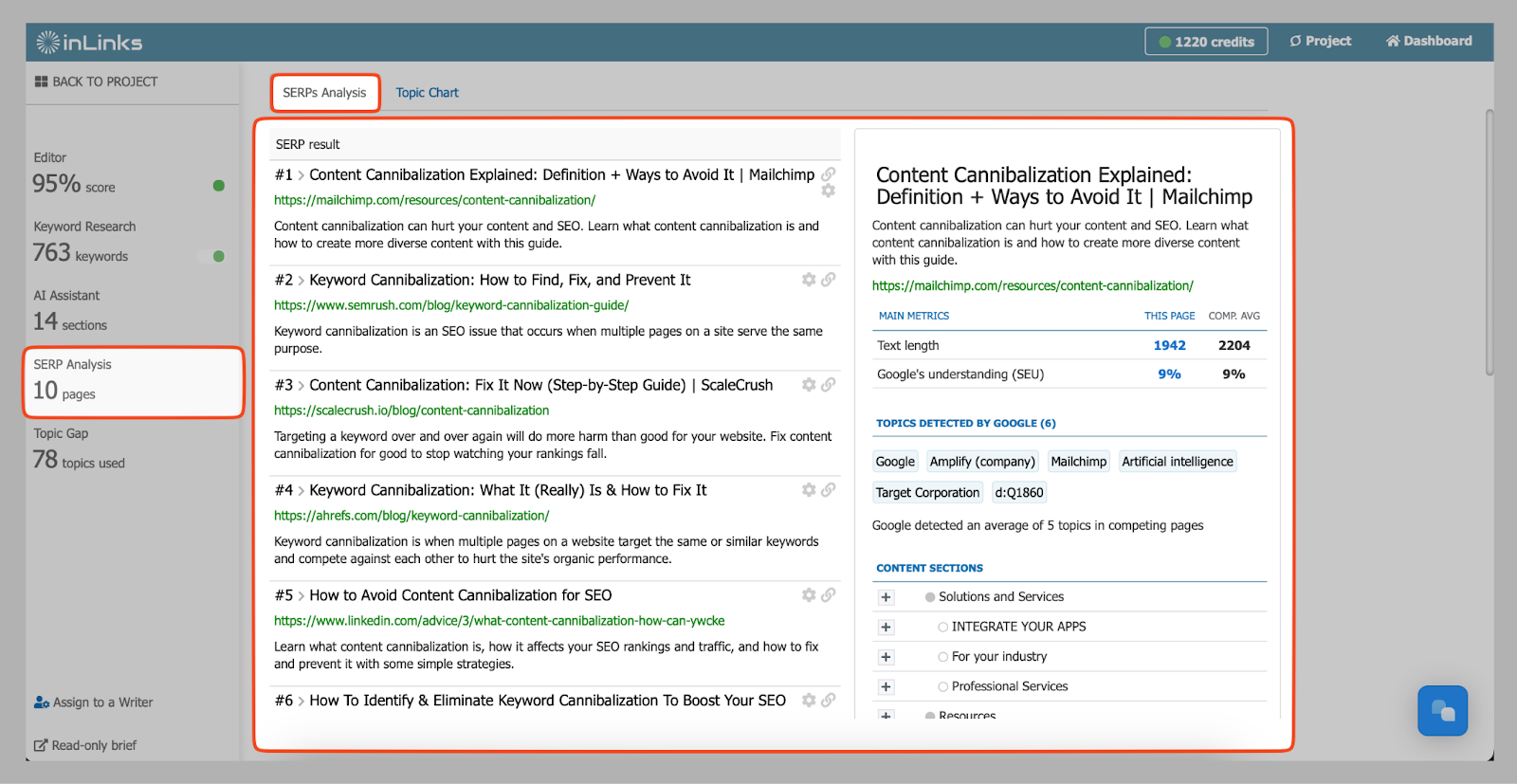
Task: Expand SERP result #3 chevron
Action: click(x=302, y=386)
